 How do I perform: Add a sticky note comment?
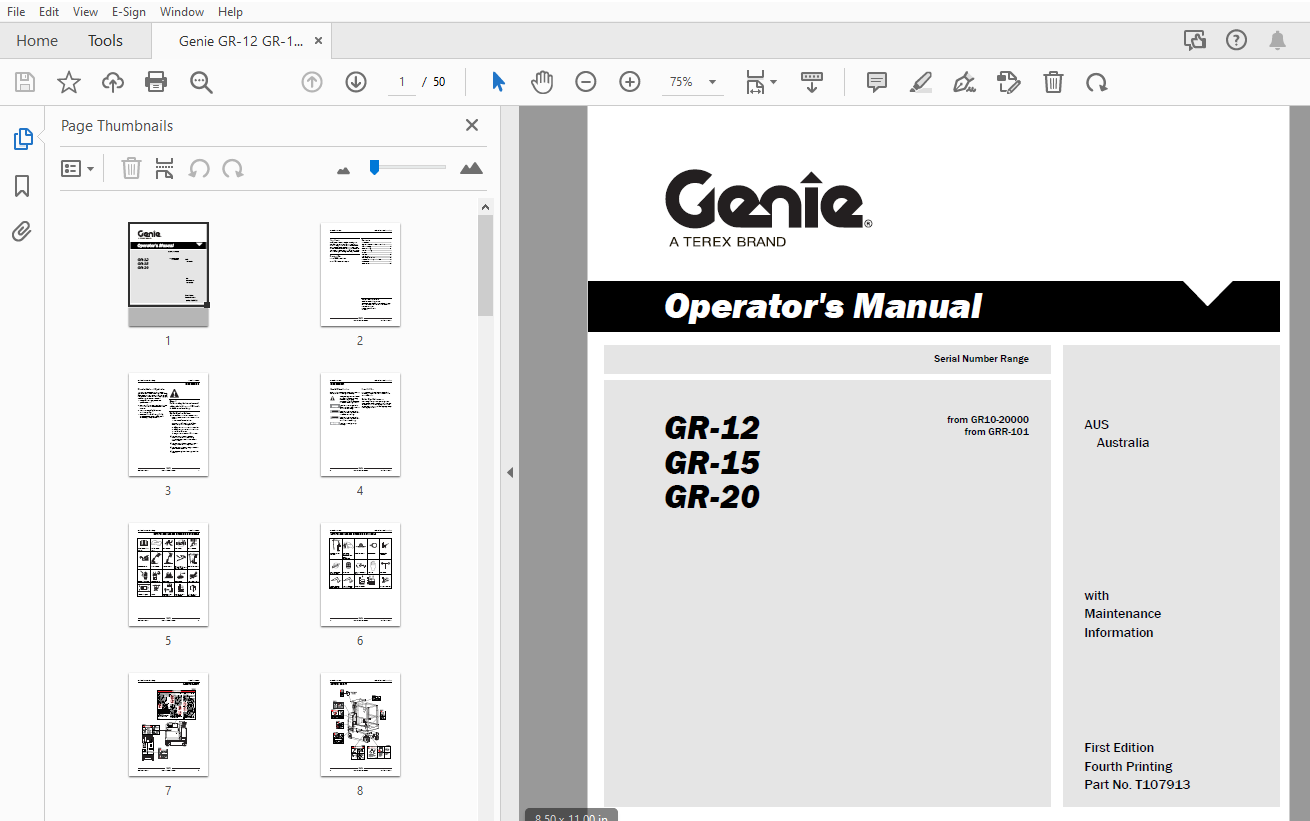(x=877, y=82)
